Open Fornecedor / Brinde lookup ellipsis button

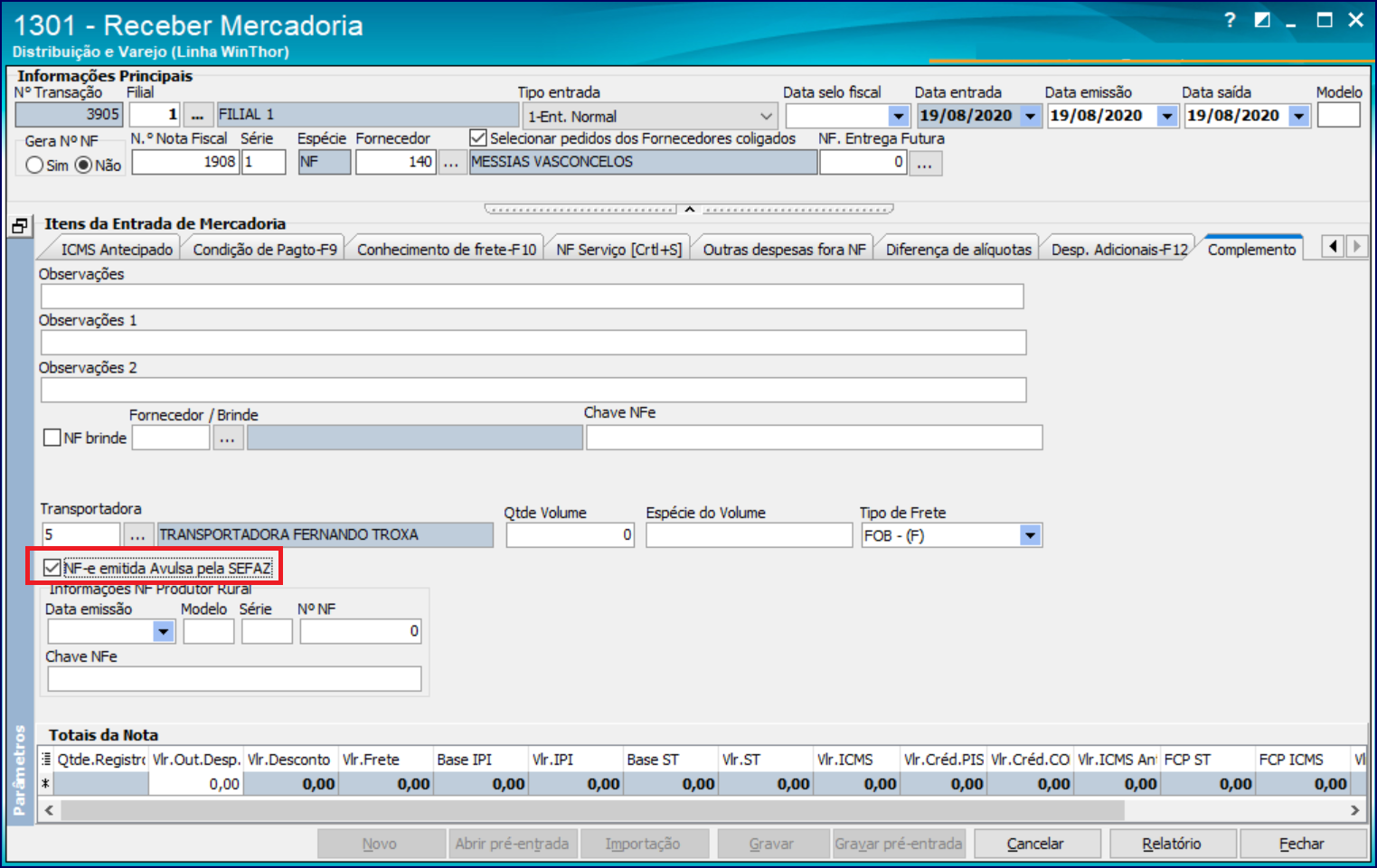228,439
